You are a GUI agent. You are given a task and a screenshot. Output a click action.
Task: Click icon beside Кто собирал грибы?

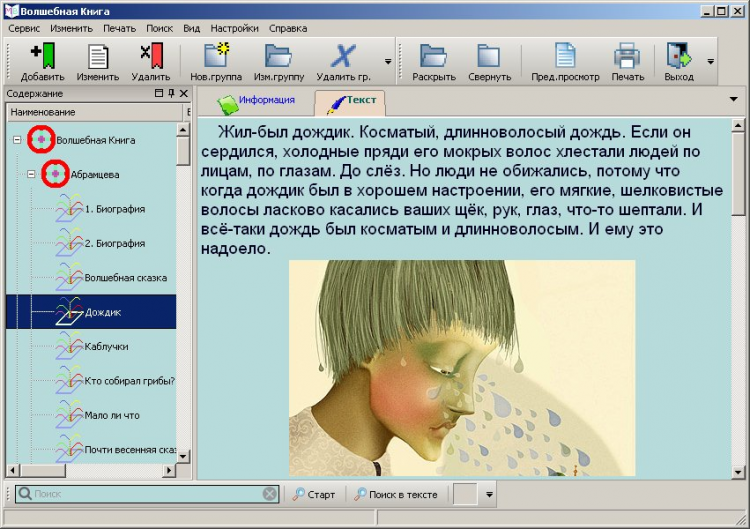point(69,381)
